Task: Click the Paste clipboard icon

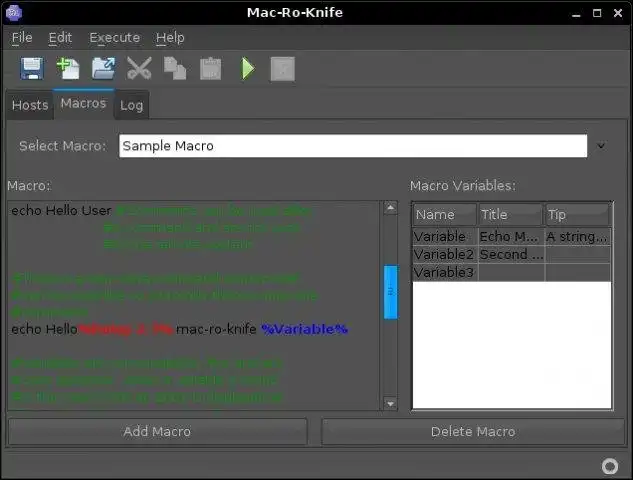Action: click(211, 68)
